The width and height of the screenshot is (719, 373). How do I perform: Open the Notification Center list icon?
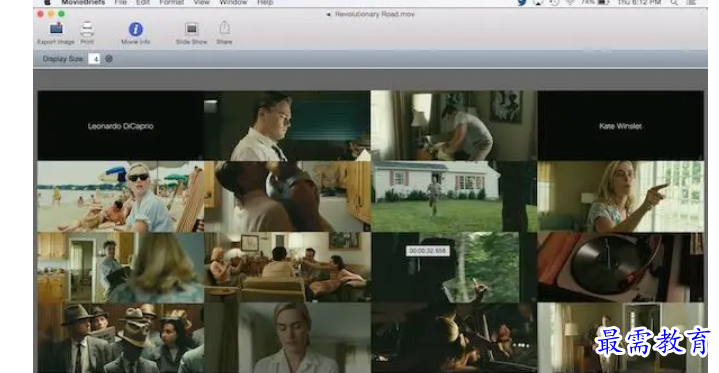[x=691, y=2]
